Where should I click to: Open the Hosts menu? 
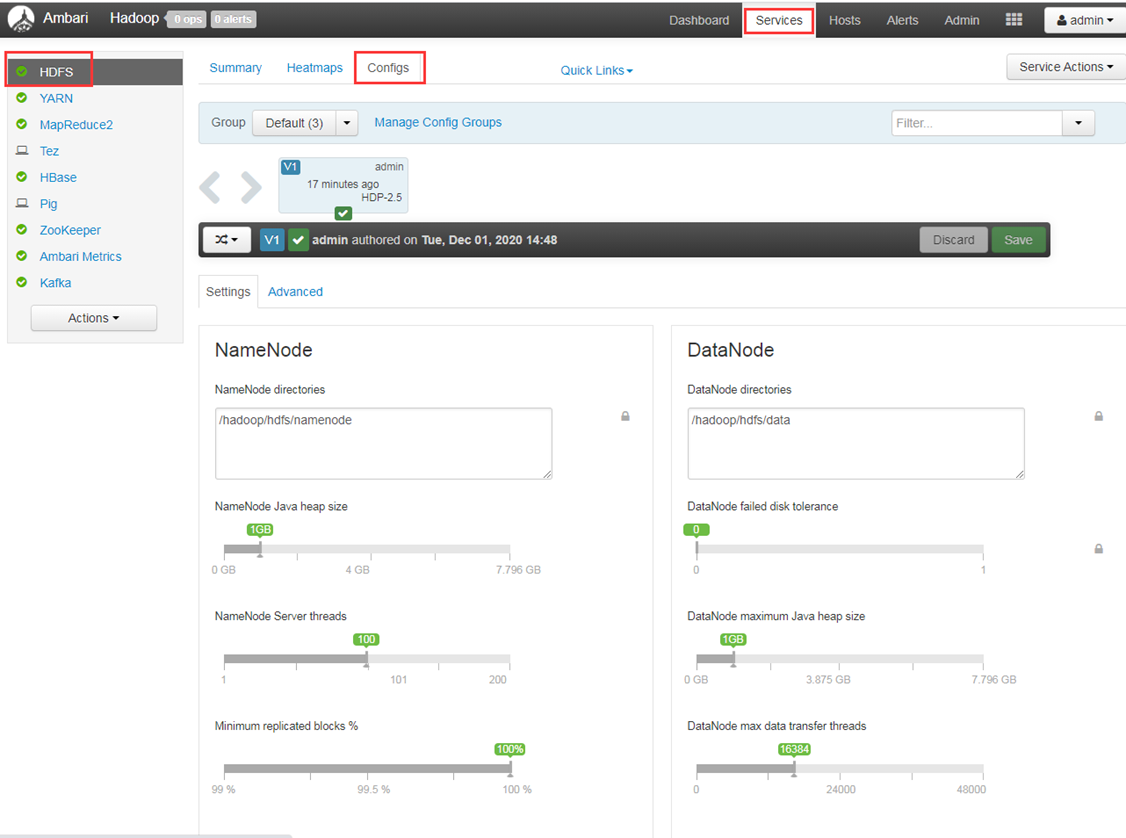tap(844, 20)
